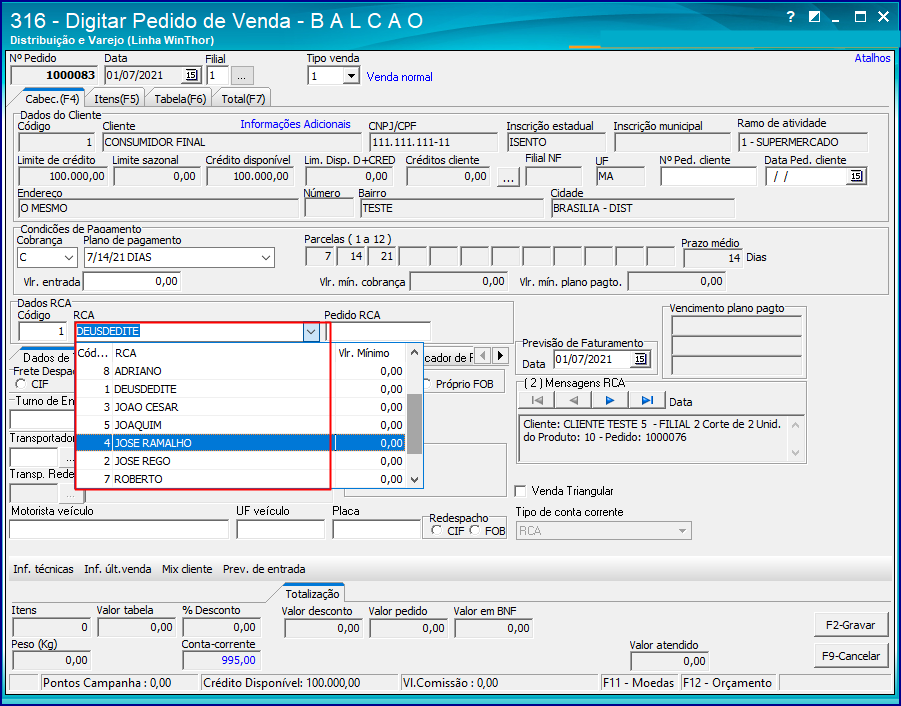Expand the Cobrança dropdown
The height and width of the screenshot is (706, 901).
coord(68,257)
